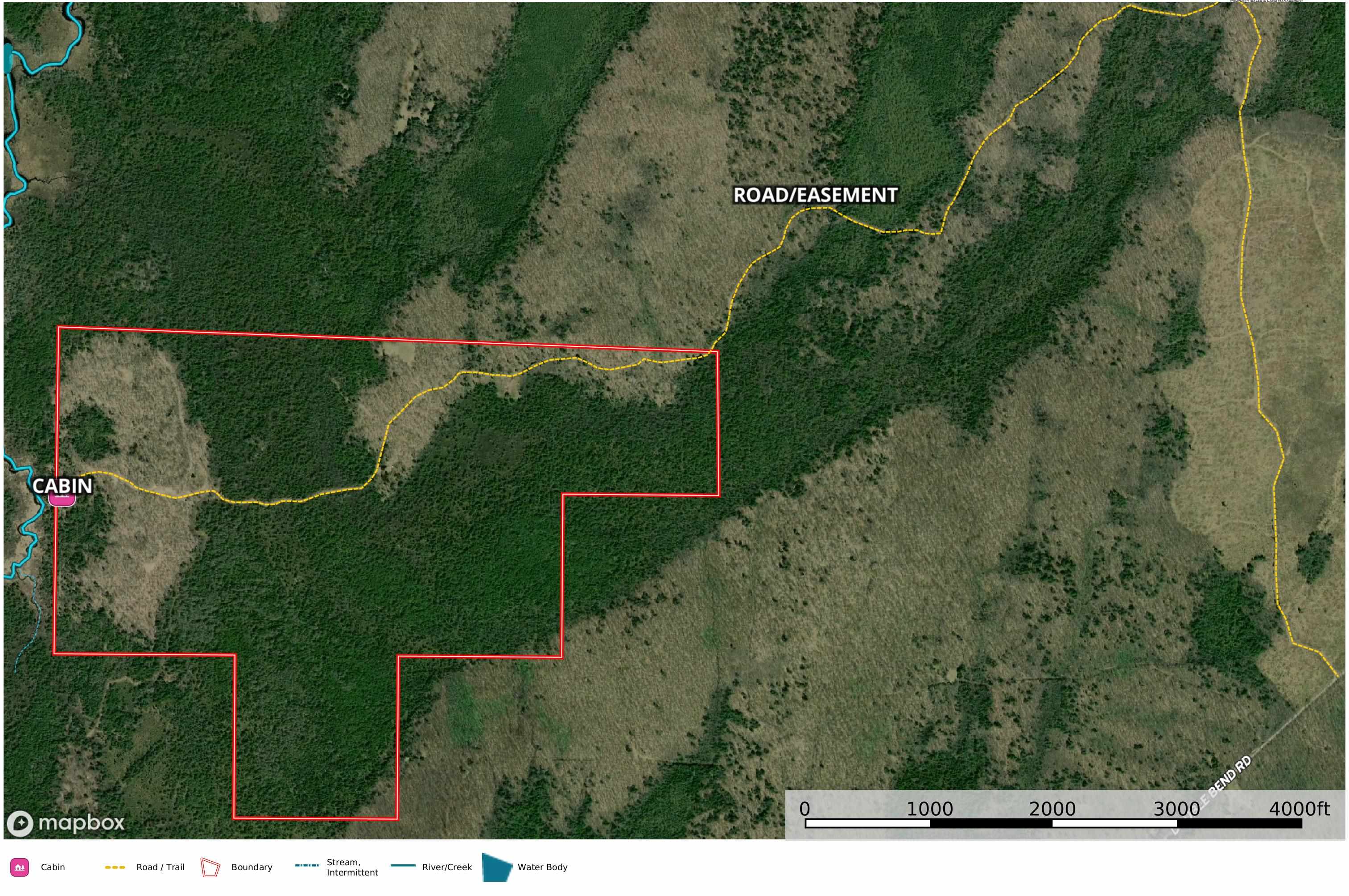The height and width of the screenshot is (896, 1349).
Task: Click the Cabin legend icon
Action: pos(21,867)
